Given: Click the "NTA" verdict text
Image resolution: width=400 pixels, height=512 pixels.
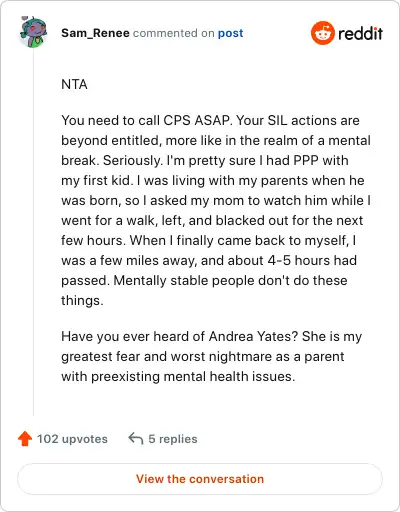Looking at the screenshot, I should pos(74,84).
